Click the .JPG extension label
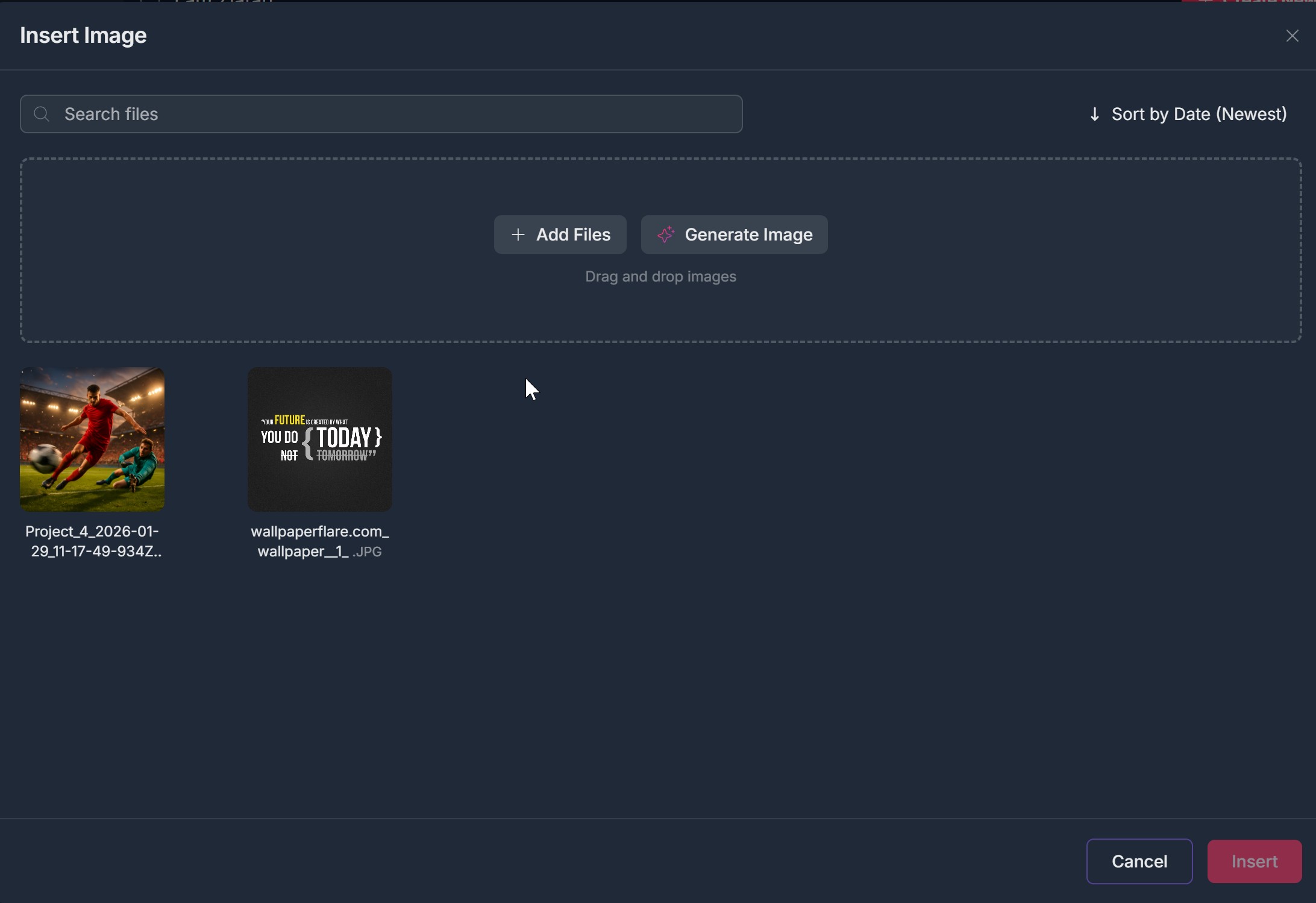 click(x=367, y=552)
